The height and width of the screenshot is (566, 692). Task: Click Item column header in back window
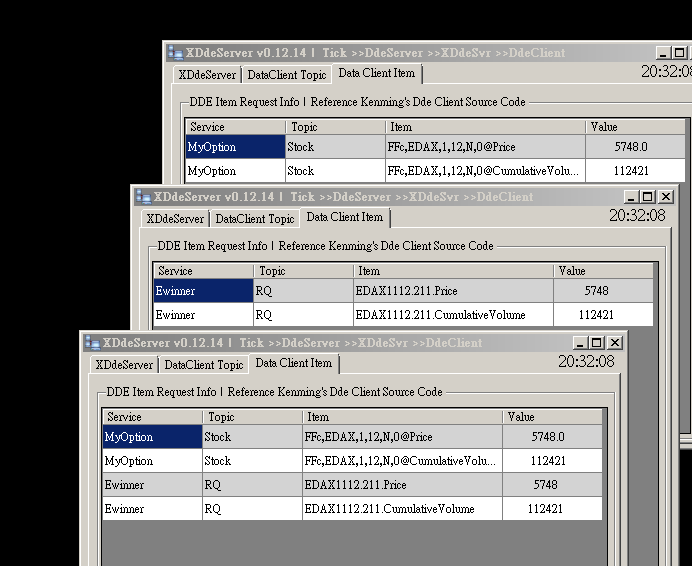click(x=485, y=127)
